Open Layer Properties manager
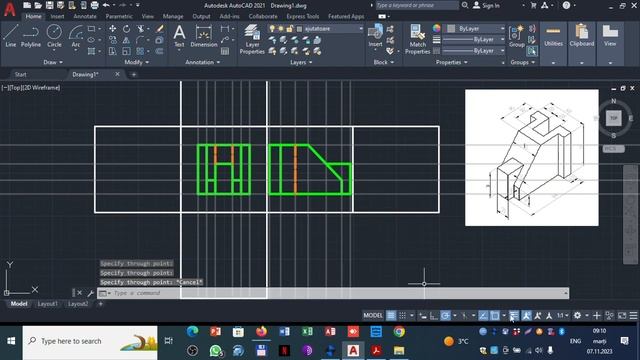Image resolution: width=640 pixels, height=360 pixels. (x=252, y=39)
